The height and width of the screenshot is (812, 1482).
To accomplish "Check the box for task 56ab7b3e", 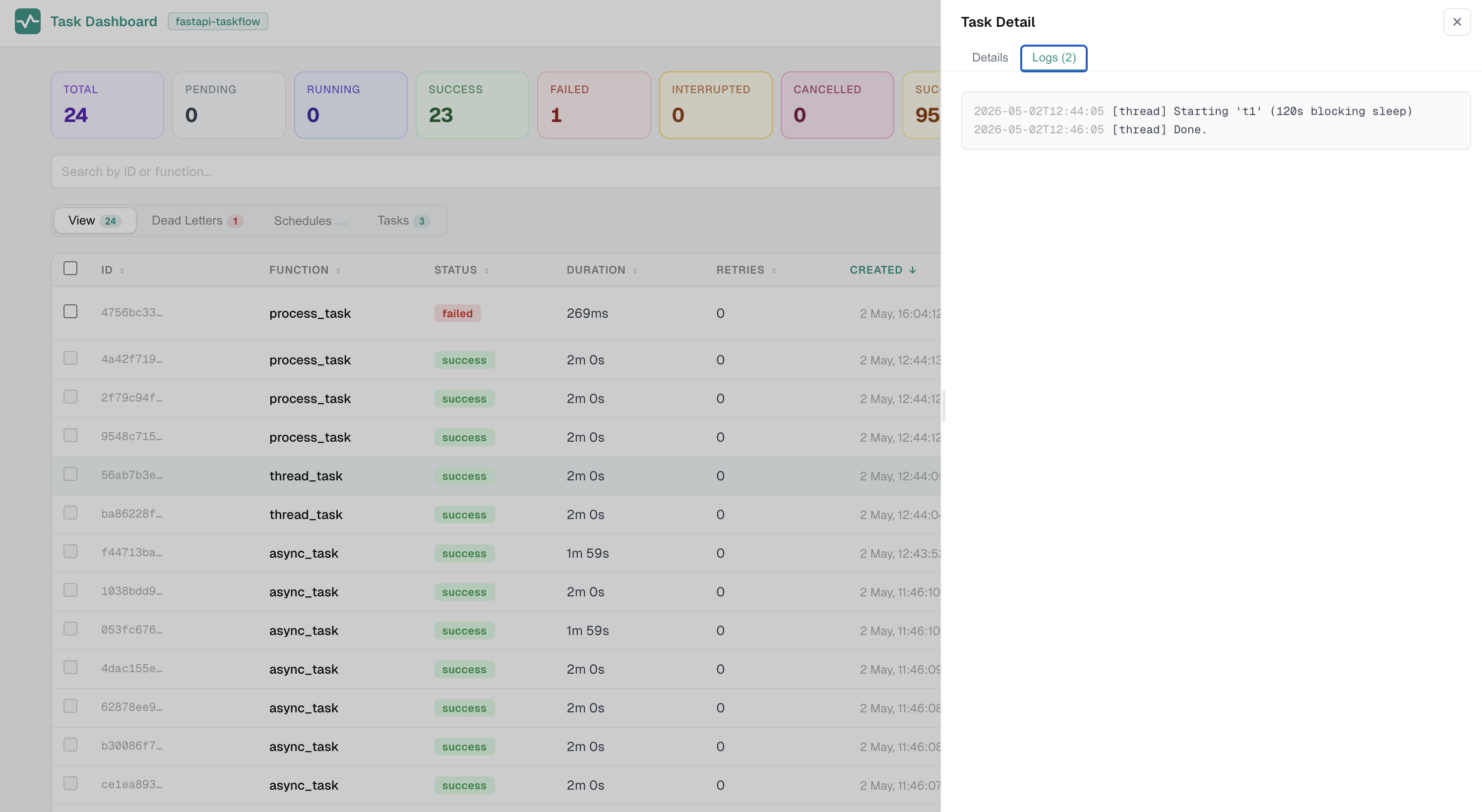I will coord(70,474).
